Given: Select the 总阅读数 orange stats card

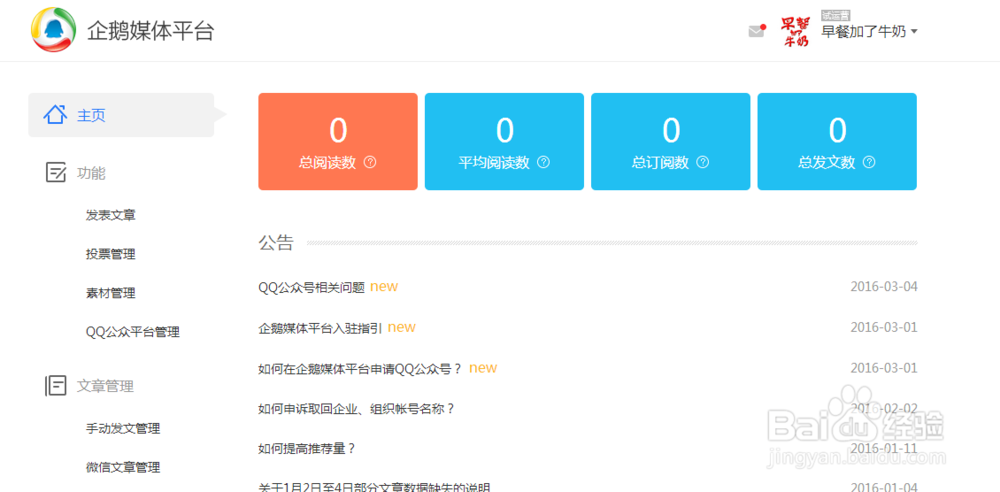Looking at the screenshot, I should click(338, 142).
